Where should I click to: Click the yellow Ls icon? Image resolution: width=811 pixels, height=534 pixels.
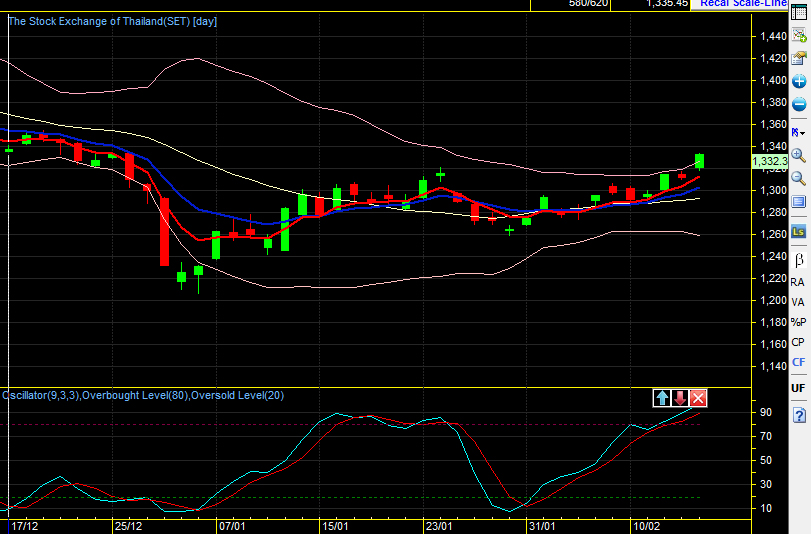click(799, 232)
